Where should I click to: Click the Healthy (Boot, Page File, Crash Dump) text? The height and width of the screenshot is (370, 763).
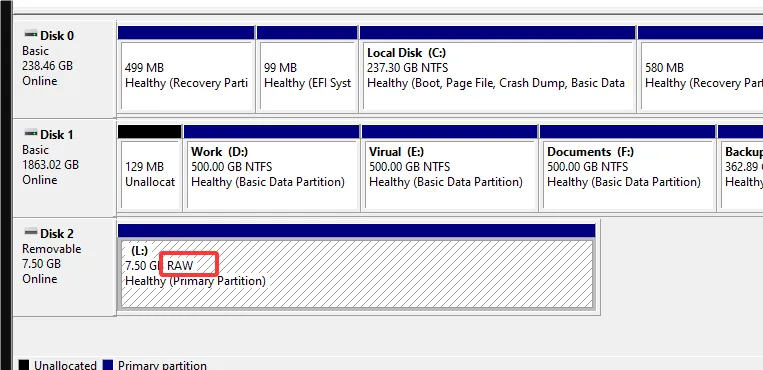point(496,83)
